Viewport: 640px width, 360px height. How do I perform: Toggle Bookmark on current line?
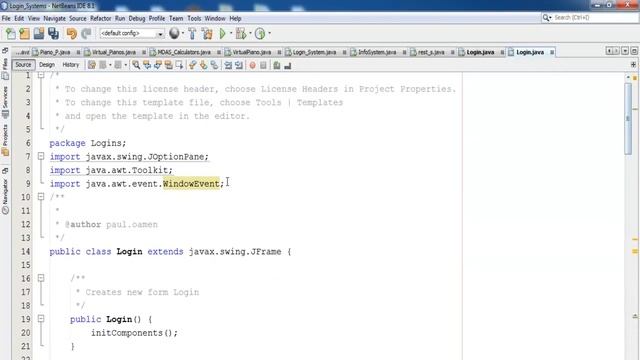tap(214, 65)
